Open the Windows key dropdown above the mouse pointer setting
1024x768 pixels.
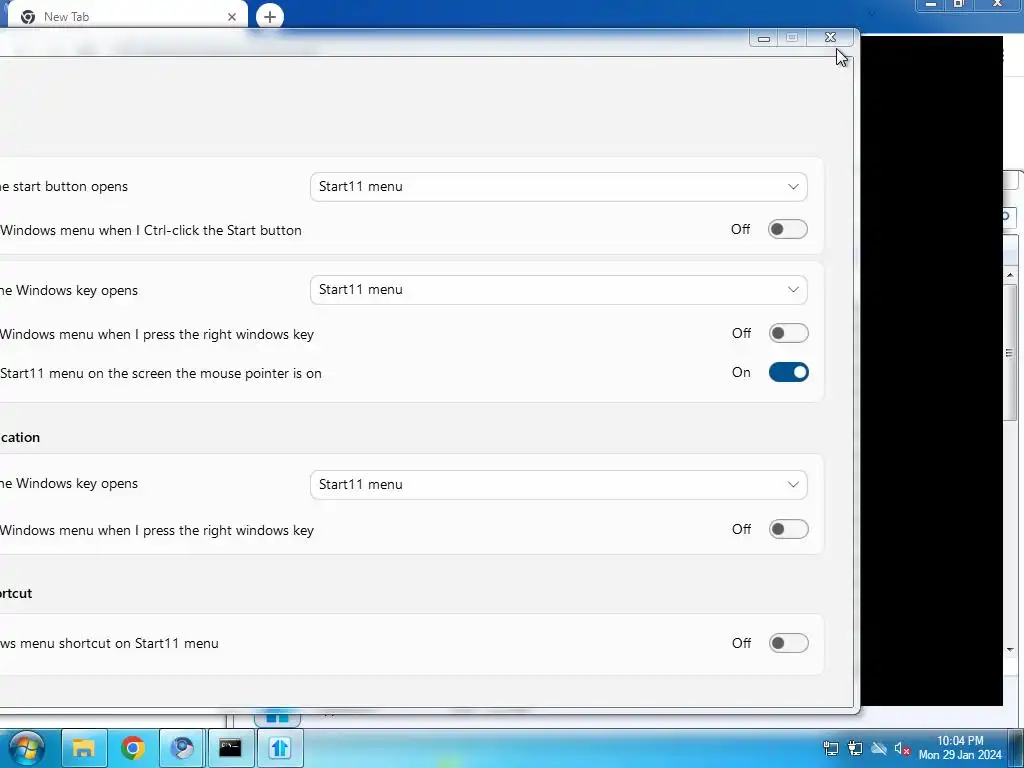point(558,290)
